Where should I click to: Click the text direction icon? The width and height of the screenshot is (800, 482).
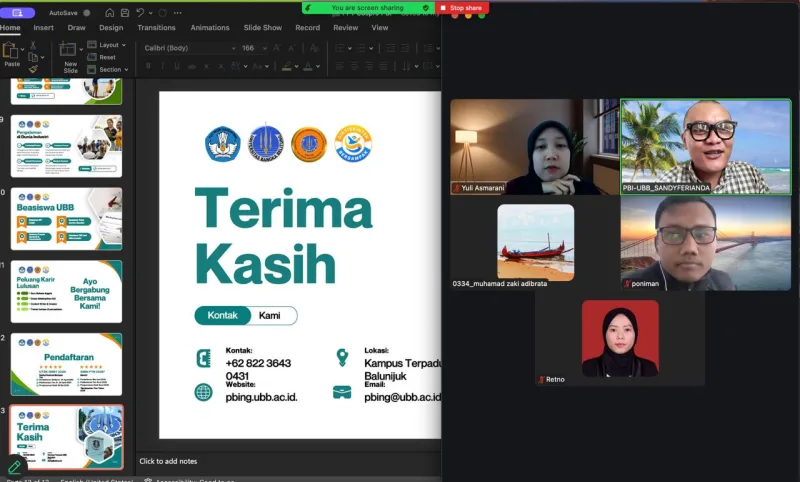tap(406, 66)
